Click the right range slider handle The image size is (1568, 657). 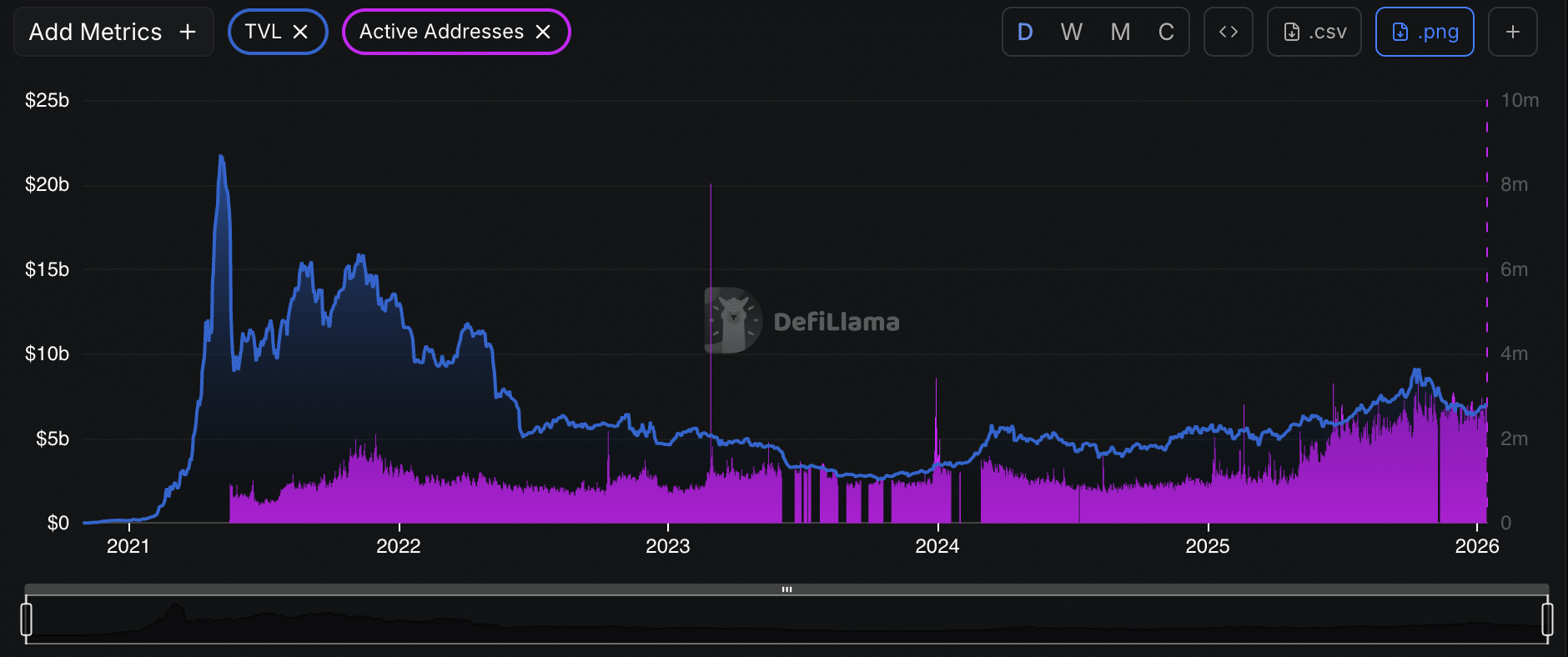click(x=1547, y=619)
